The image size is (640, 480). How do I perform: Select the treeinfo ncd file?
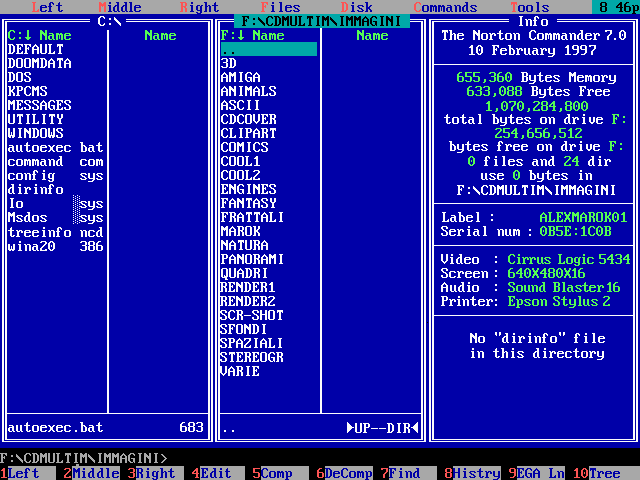click(x=56, y=232)
